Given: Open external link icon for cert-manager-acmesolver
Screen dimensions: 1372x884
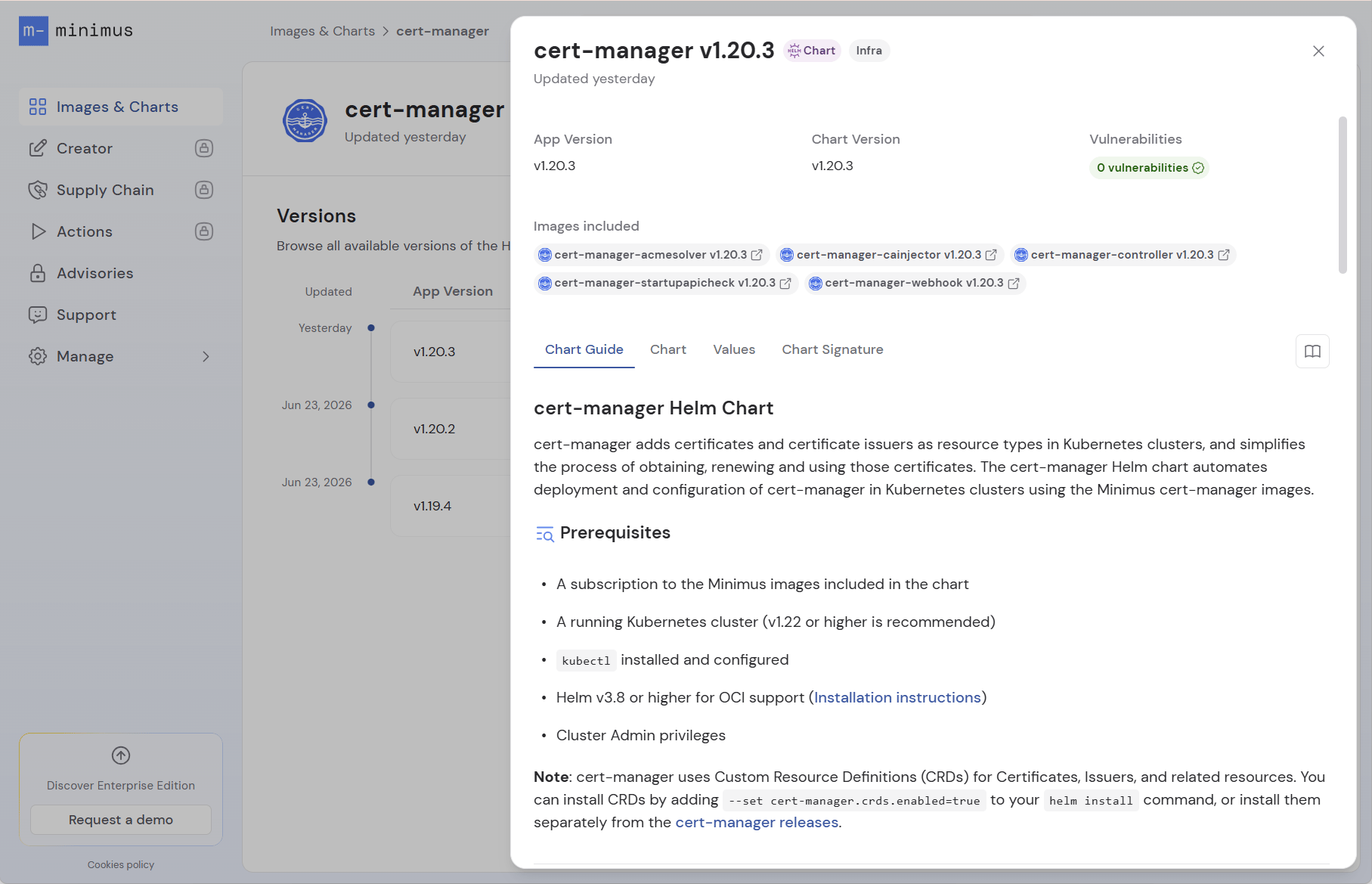Looking at the screenshot, I should click(757, 255).
